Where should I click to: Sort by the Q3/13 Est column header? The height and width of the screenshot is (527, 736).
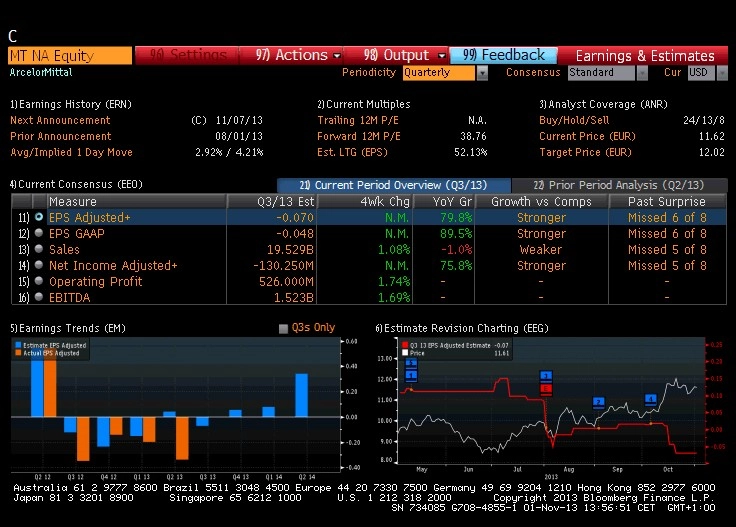273,202
